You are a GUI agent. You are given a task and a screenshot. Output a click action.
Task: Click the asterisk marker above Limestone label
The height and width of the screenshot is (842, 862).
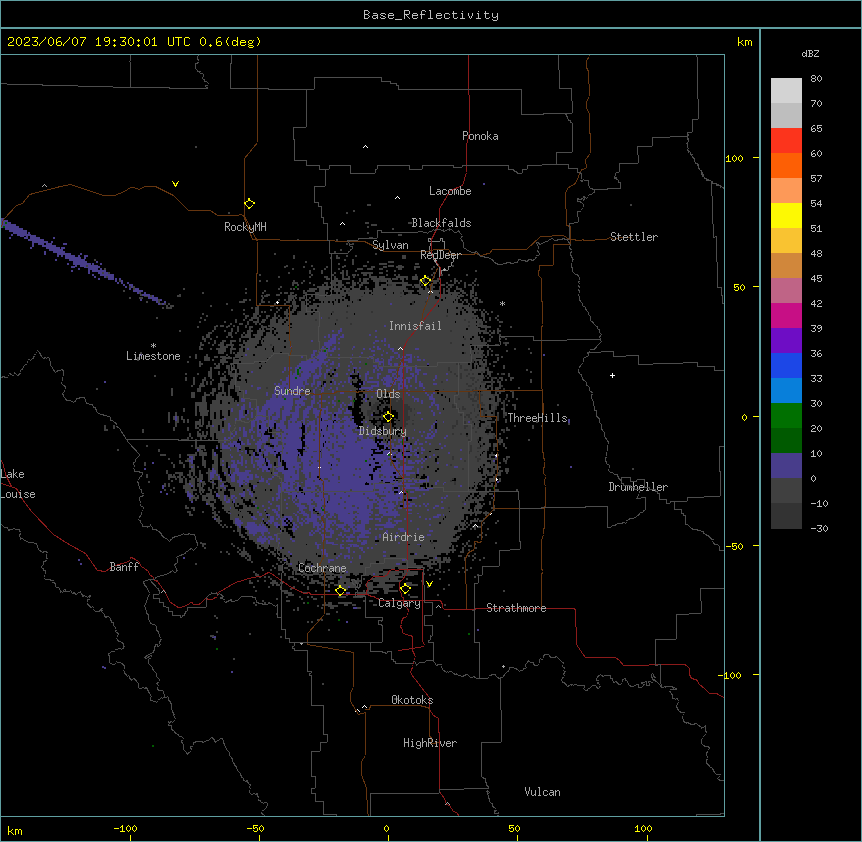(x=153, y=346)
